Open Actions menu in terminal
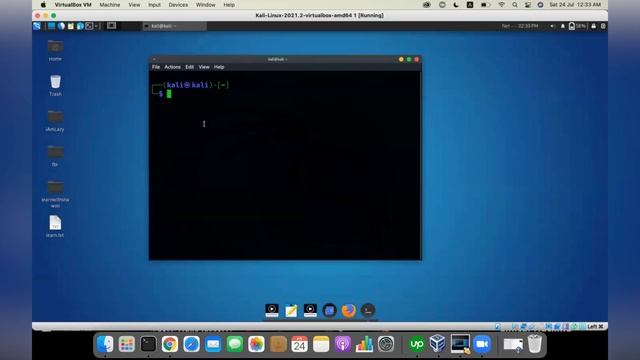Screen dimensions: 640x360 click(x=172, y=67)
